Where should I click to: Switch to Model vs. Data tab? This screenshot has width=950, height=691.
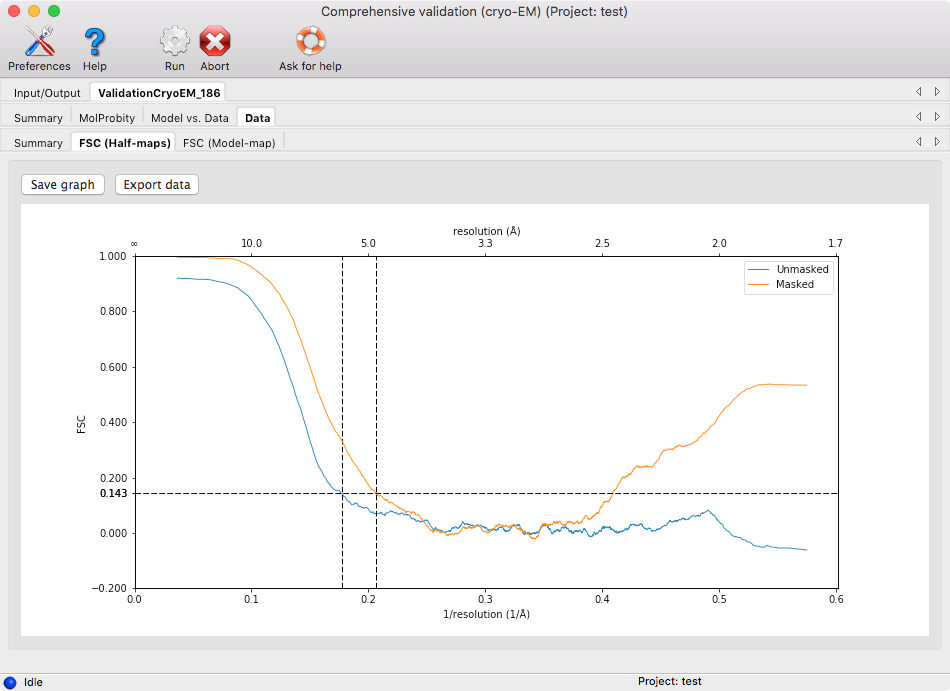(x=190, y=118)
